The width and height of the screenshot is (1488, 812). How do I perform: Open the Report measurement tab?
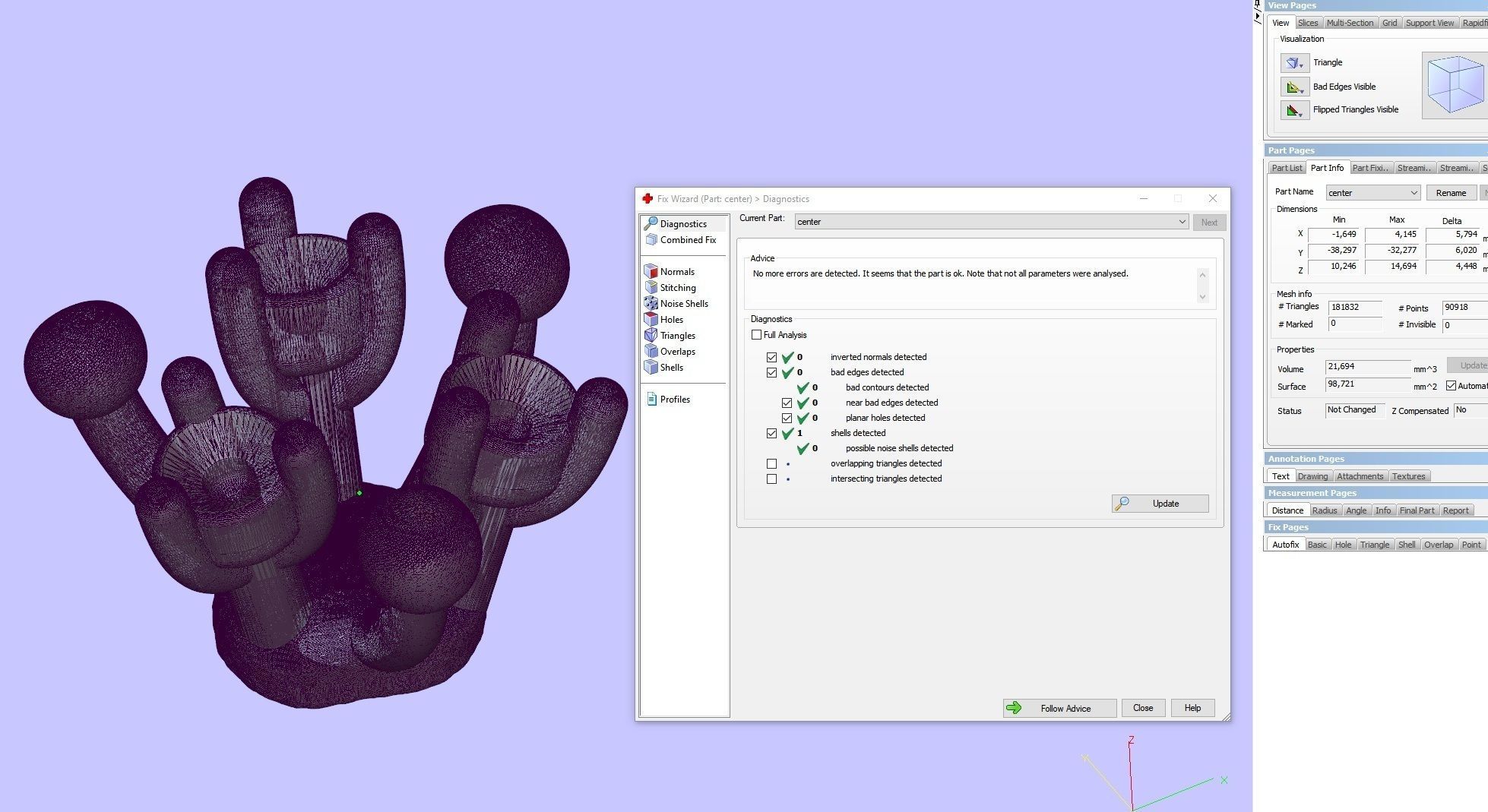pyautogui.click(x=1455, y=510)
